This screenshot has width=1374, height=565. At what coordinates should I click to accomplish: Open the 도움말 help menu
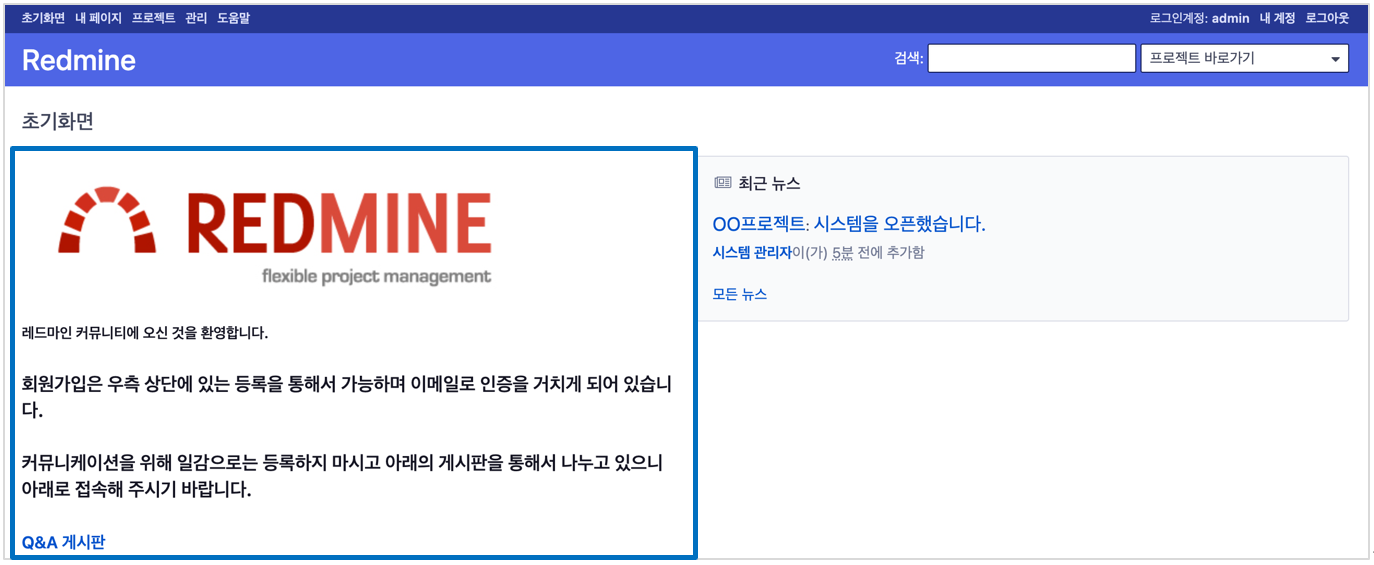pos(233,18)
